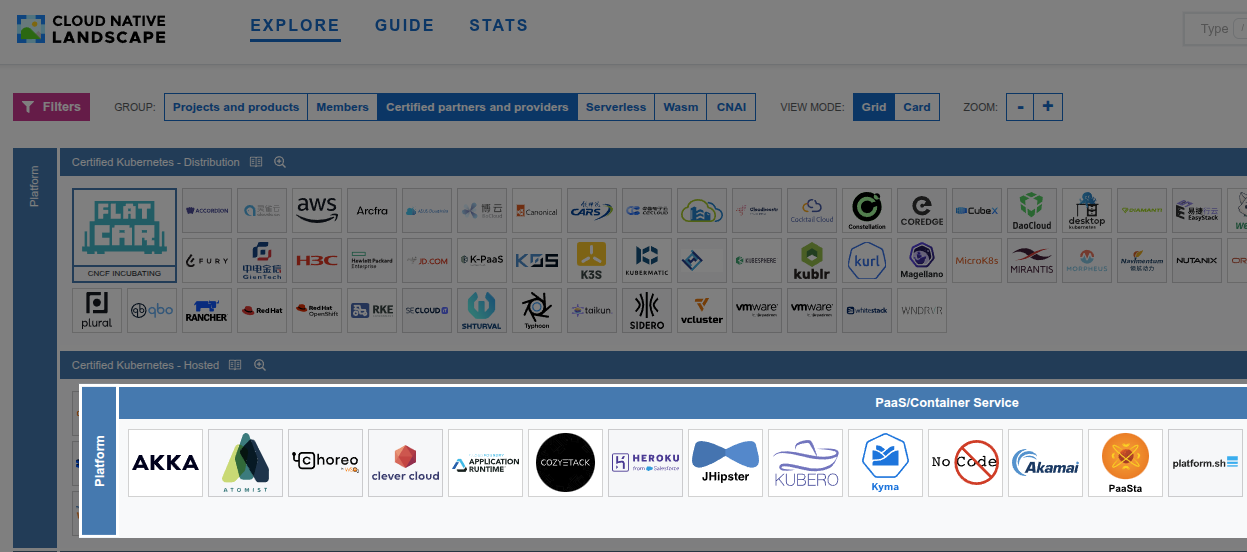Open the Explore tab
This screenshot has height=552, width=1247.
click(295, 27)
